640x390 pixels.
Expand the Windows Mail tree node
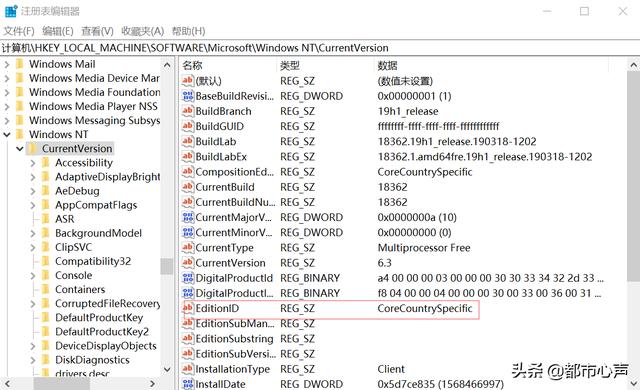click(7, 64)
